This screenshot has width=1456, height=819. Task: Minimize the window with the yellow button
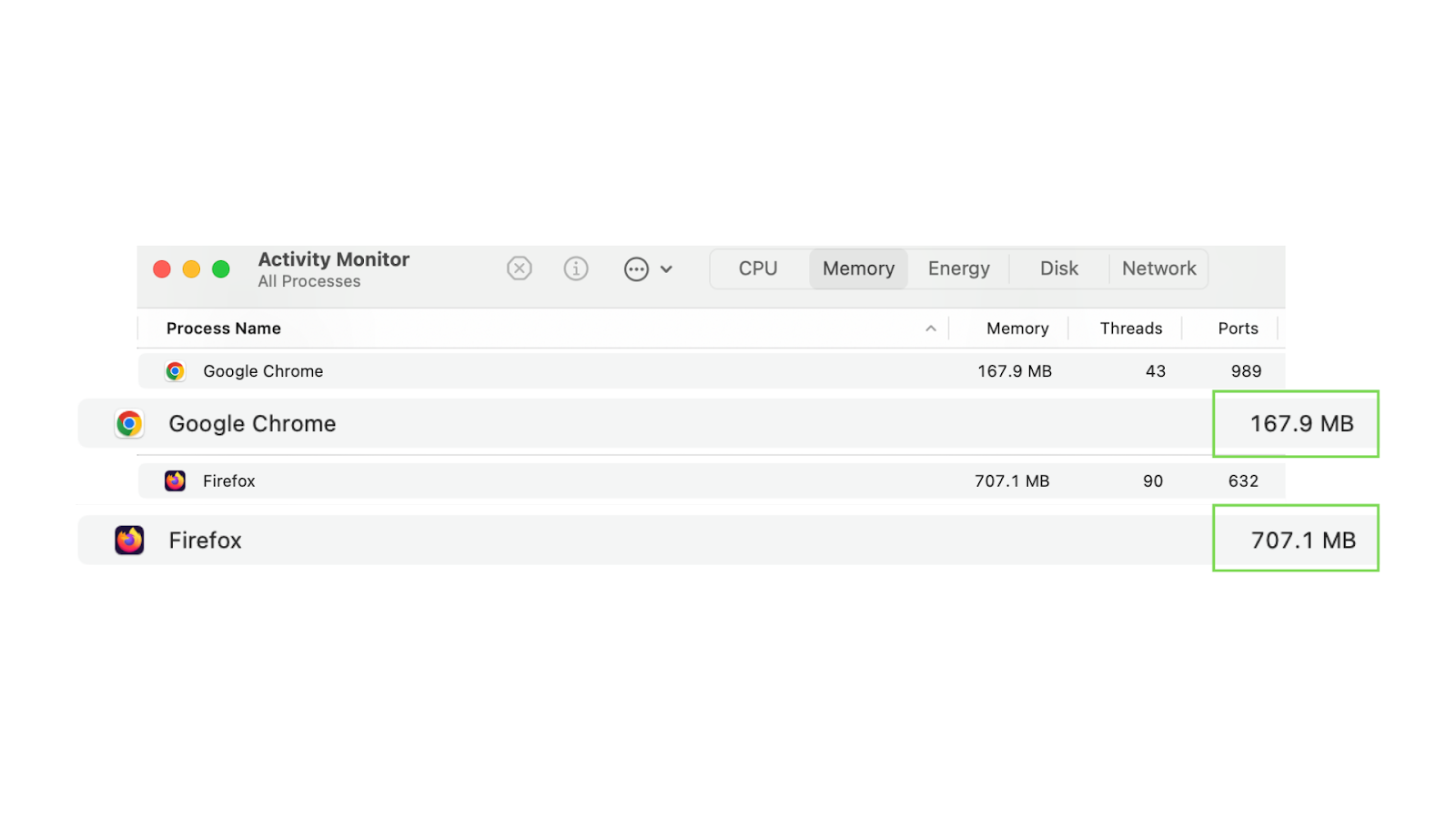191,269
